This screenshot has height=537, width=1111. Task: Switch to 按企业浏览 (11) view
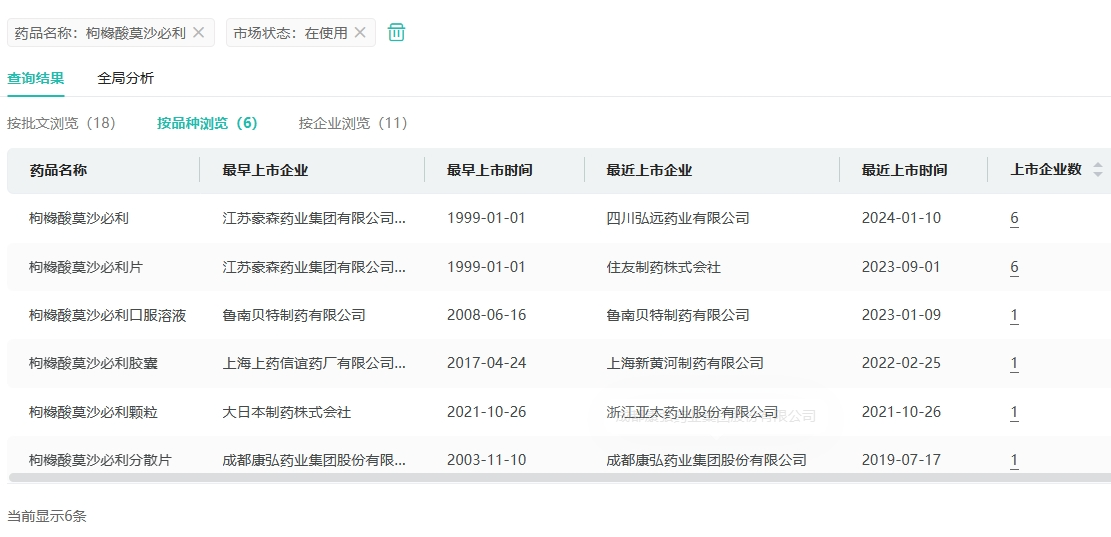[353, 123]
